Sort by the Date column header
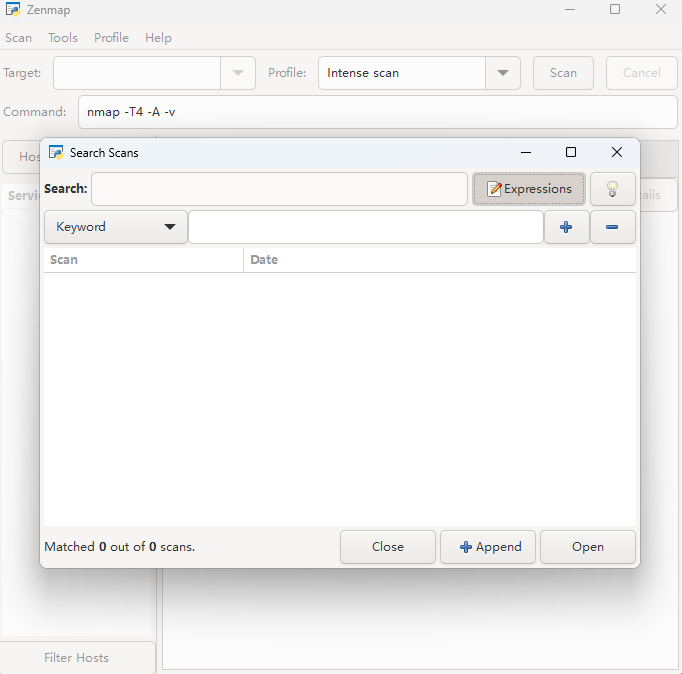The width and height of the screenshot is (682, 674). click(x=439, y=260)
